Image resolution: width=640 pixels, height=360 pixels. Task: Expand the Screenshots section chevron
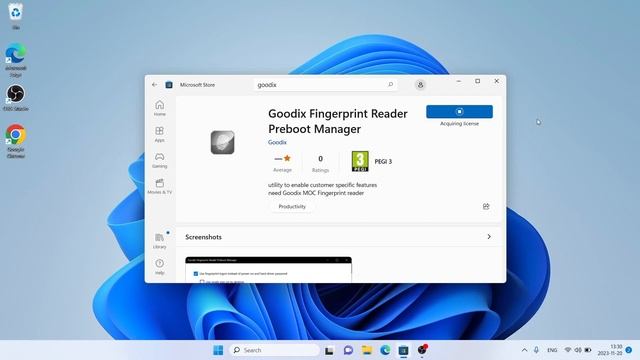[x=489, y=237]
